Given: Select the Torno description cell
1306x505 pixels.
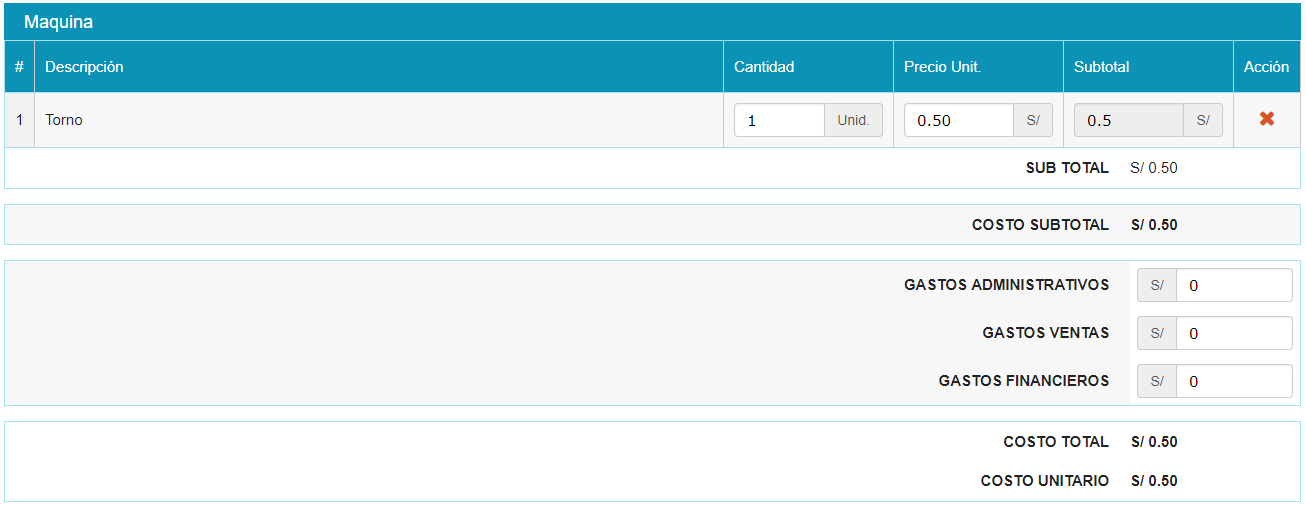Looking at the screenshot, I should [64, 120].
